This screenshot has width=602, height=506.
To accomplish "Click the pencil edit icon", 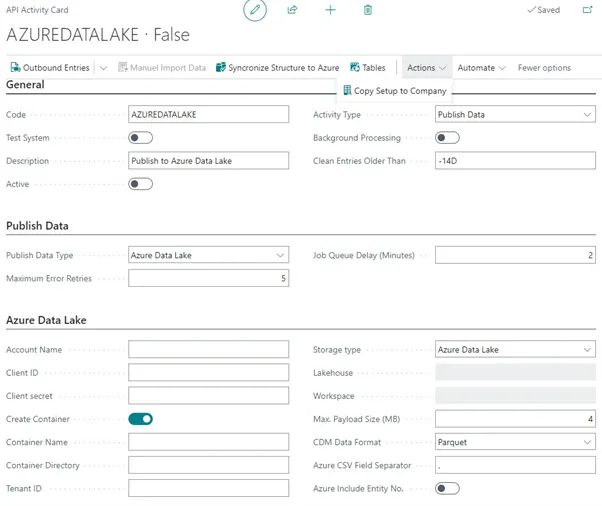I will coord(255,10).
